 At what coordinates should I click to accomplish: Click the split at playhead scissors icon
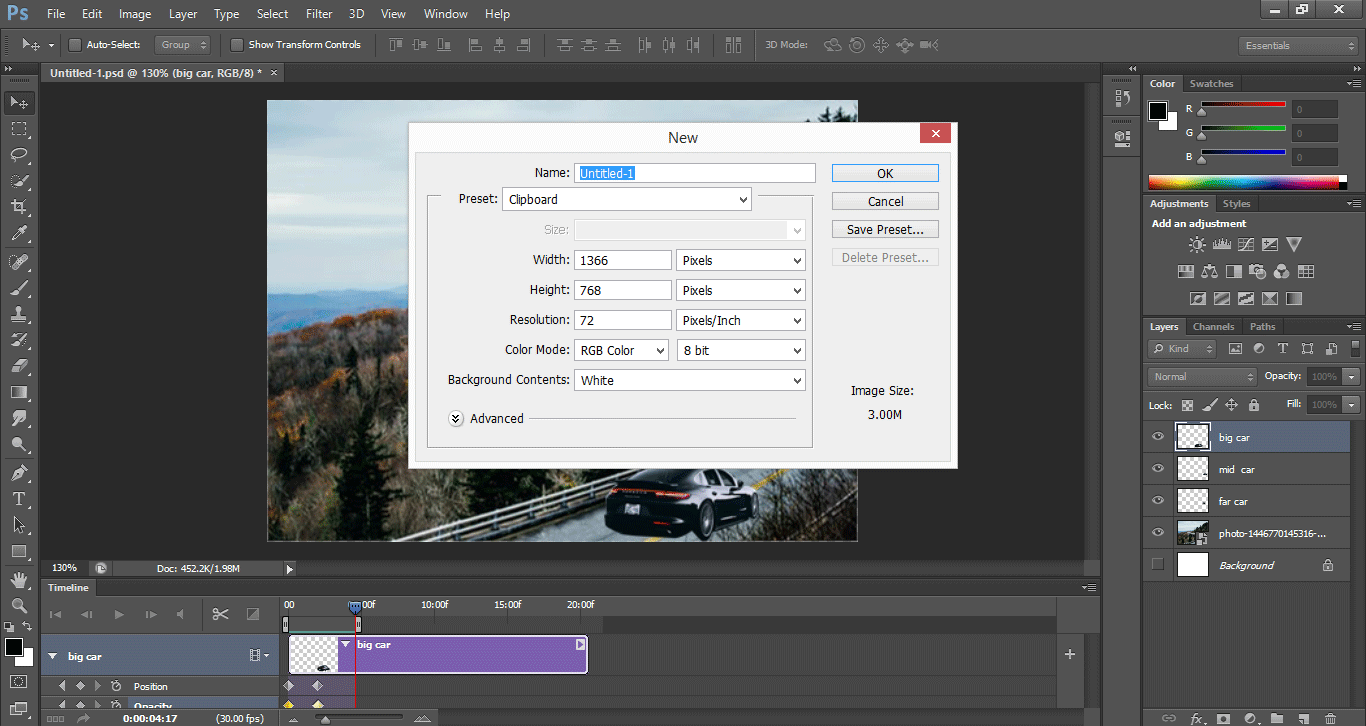pyautogui.click(x=221, y=614)
